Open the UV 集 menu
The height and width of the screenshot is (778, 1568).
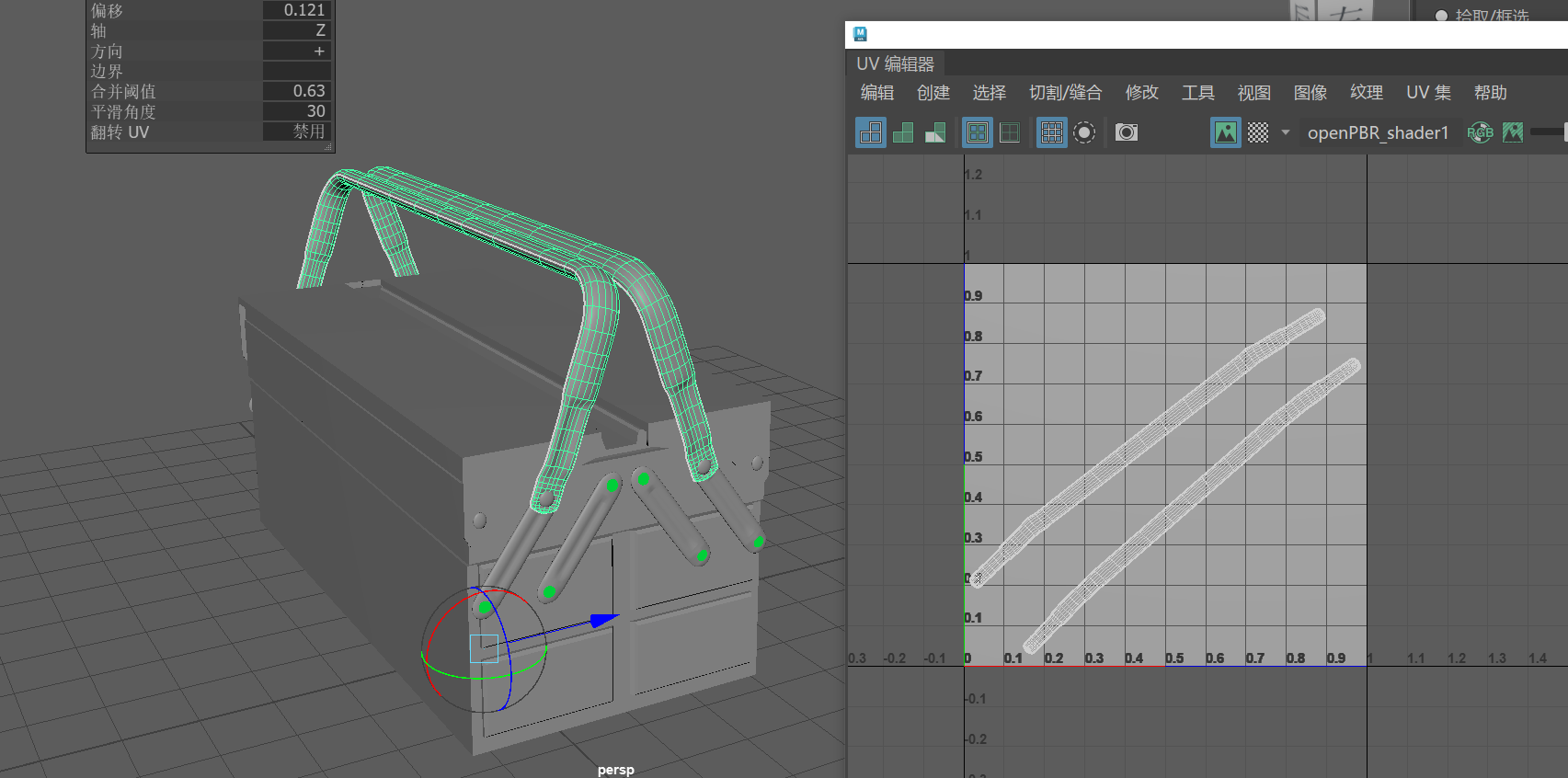pyautogui.click(x=1429, y=93)
